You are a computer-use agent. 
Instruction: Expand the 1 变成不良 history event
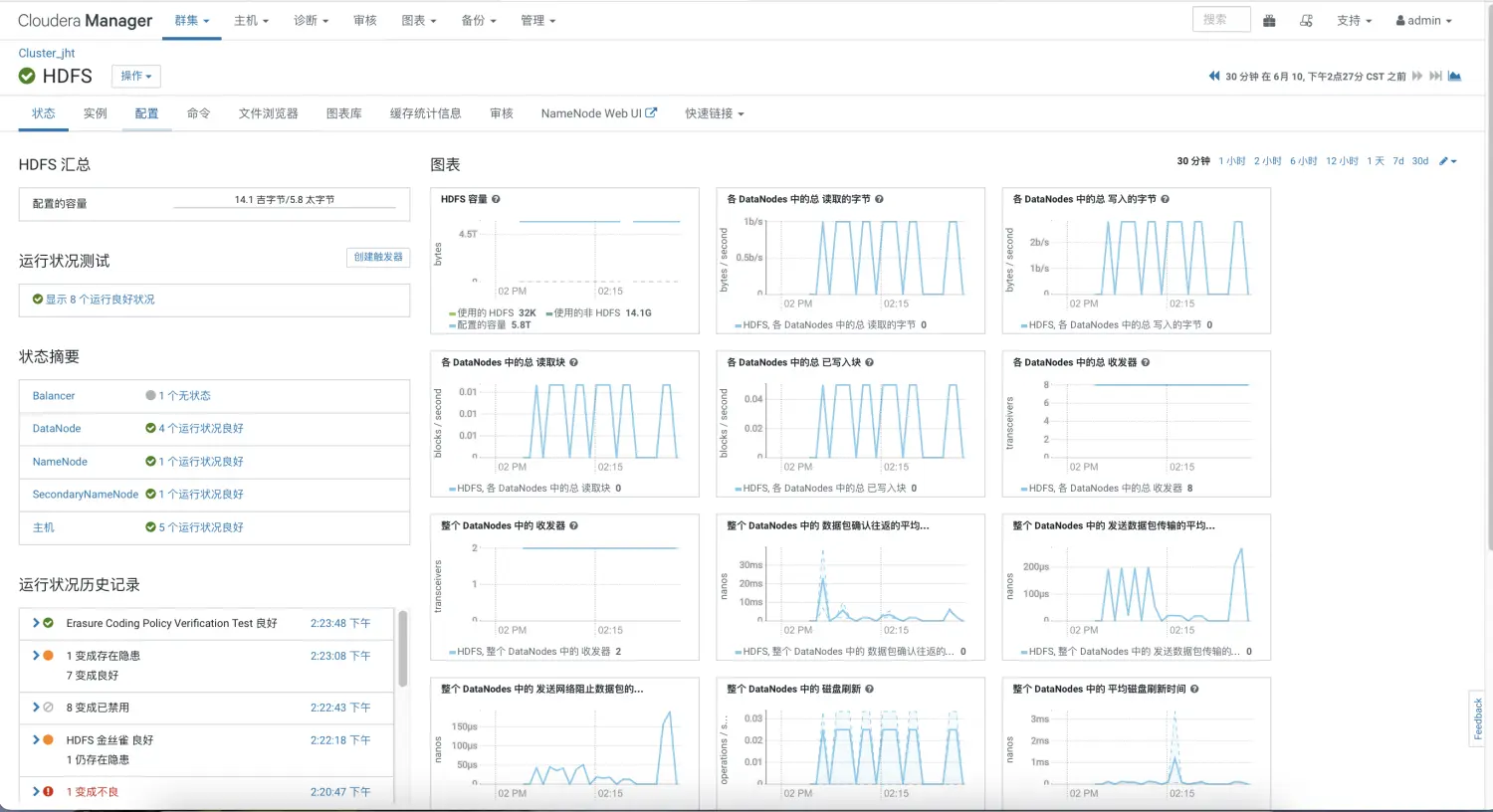[36, 792]
